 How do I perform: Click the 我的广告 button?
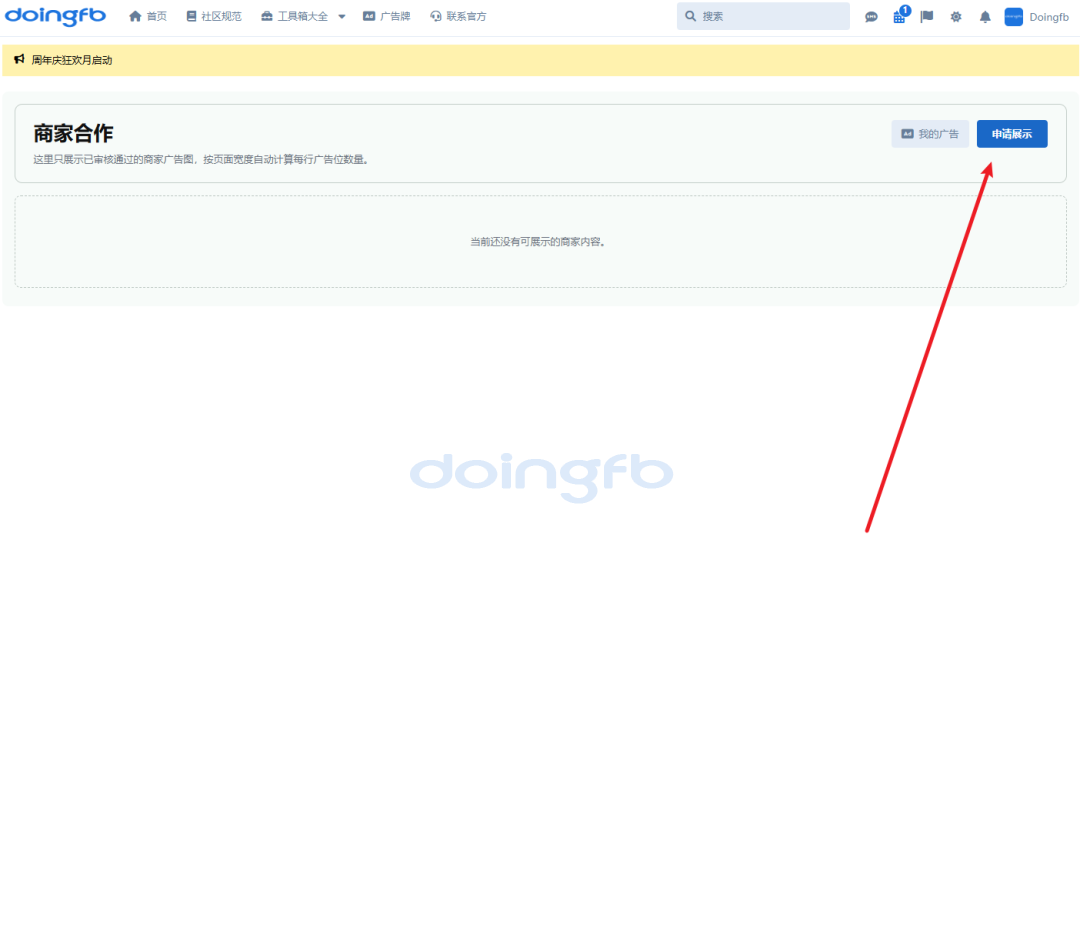930,134
